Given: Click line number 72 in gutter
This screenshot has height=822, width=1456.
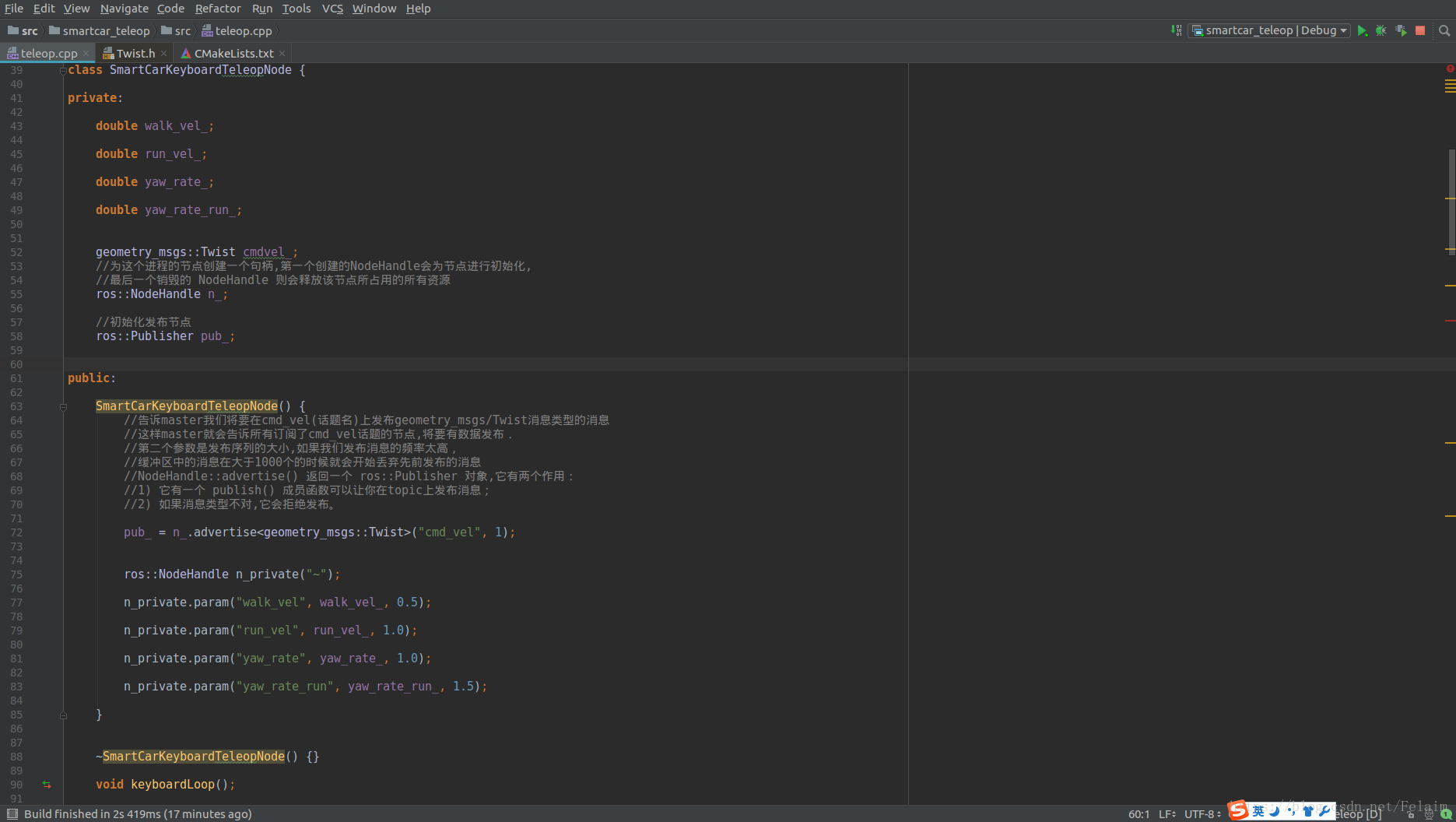Looking at the screenshot, I should click(x=16, y=532).
